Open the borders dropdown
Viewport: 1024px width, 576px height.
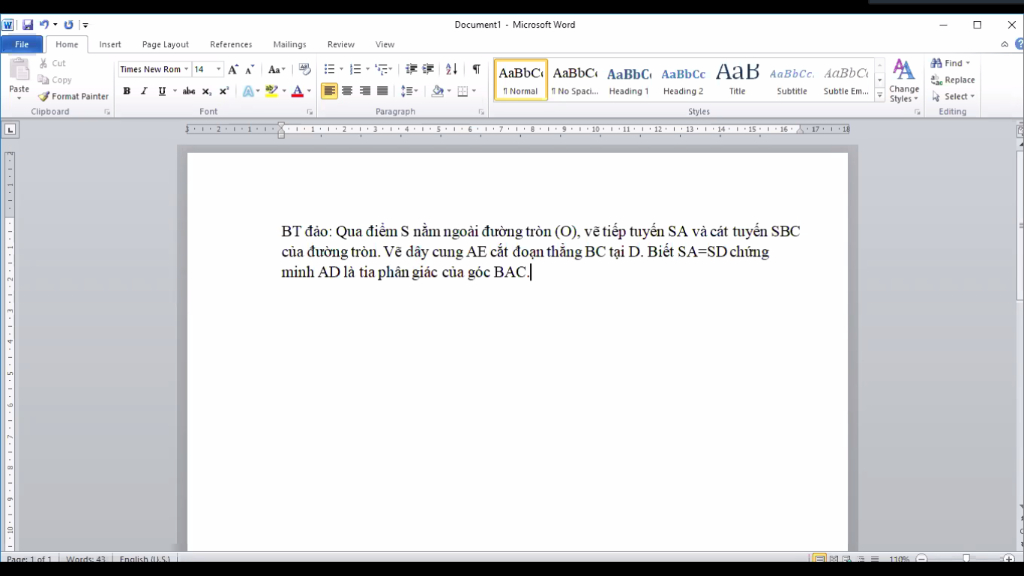474,91
